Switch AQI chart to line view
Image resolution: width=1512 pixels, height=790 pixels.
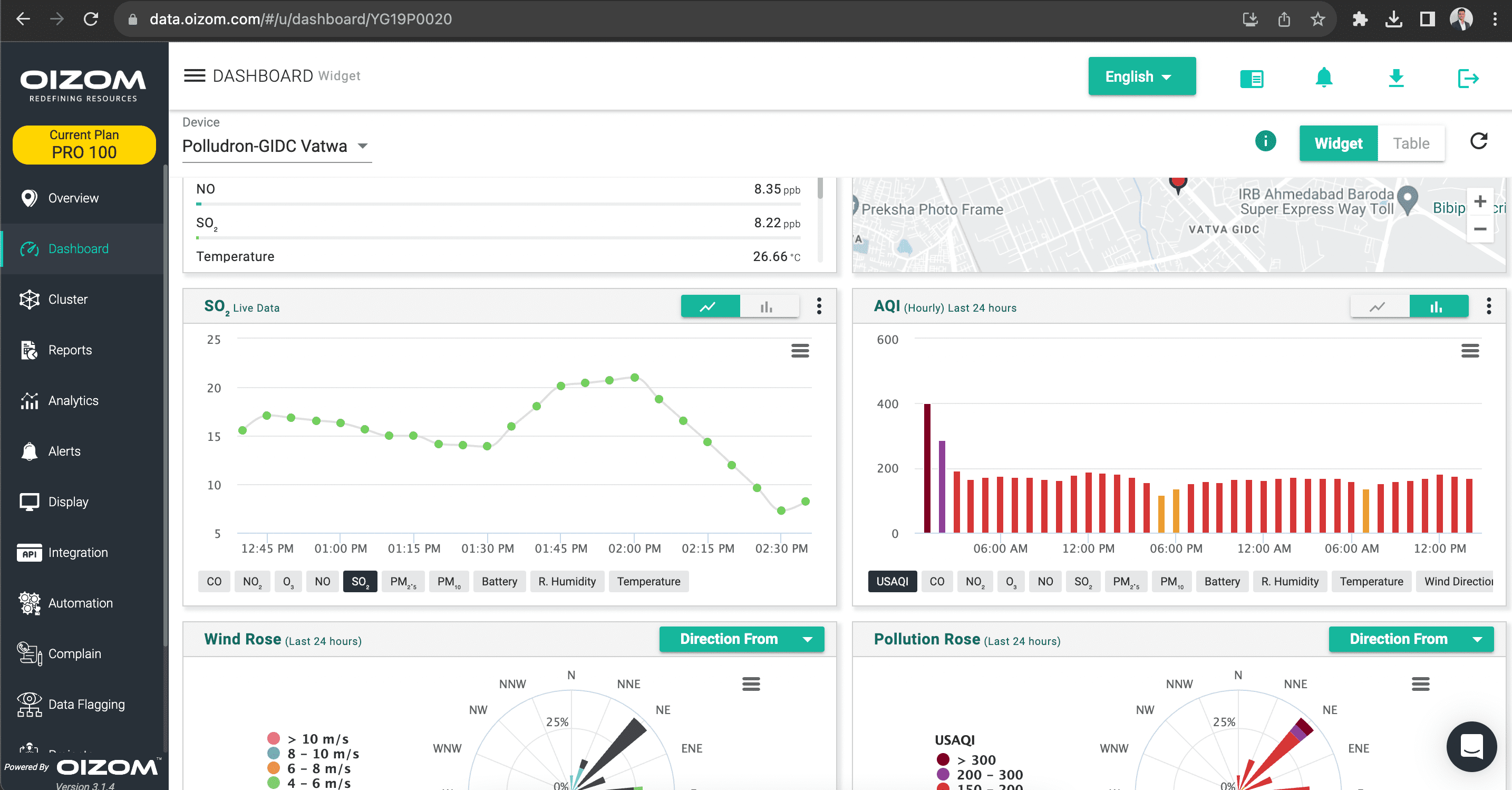tap(1378, 306)
